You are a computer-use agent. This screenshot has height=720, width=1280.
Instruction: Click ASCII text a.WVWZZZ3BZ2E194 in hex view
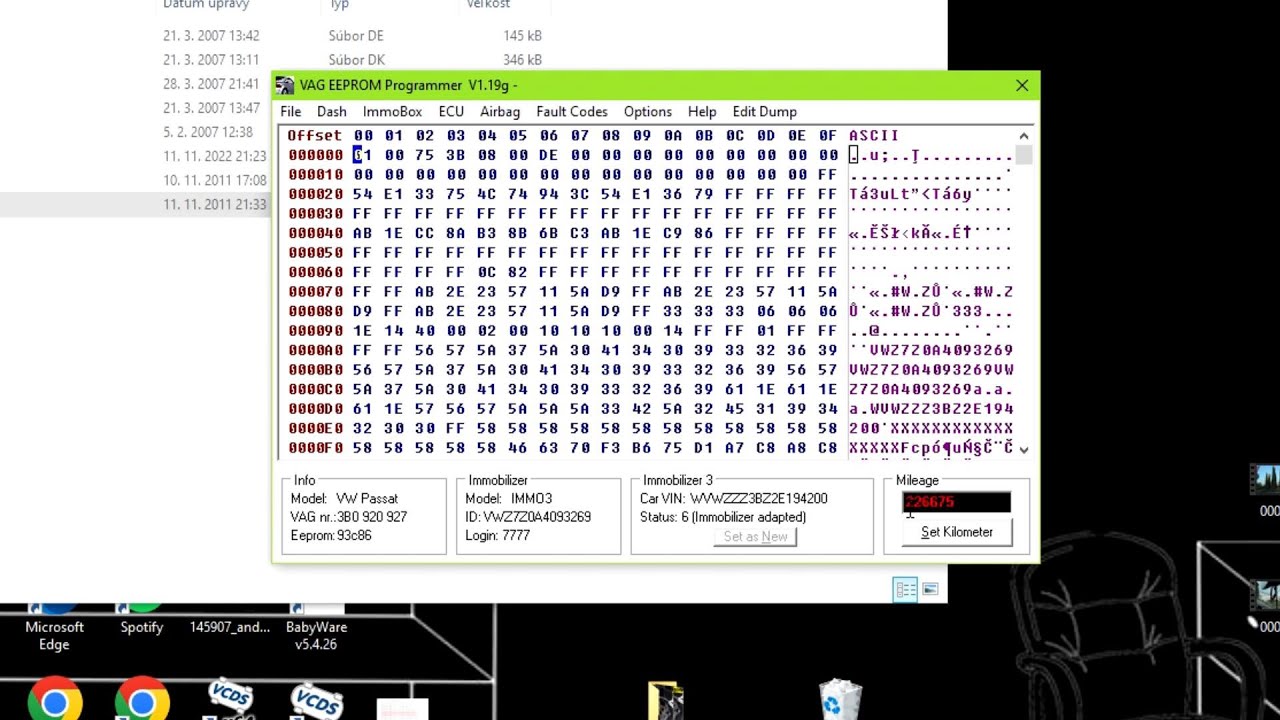pos(931,409)
